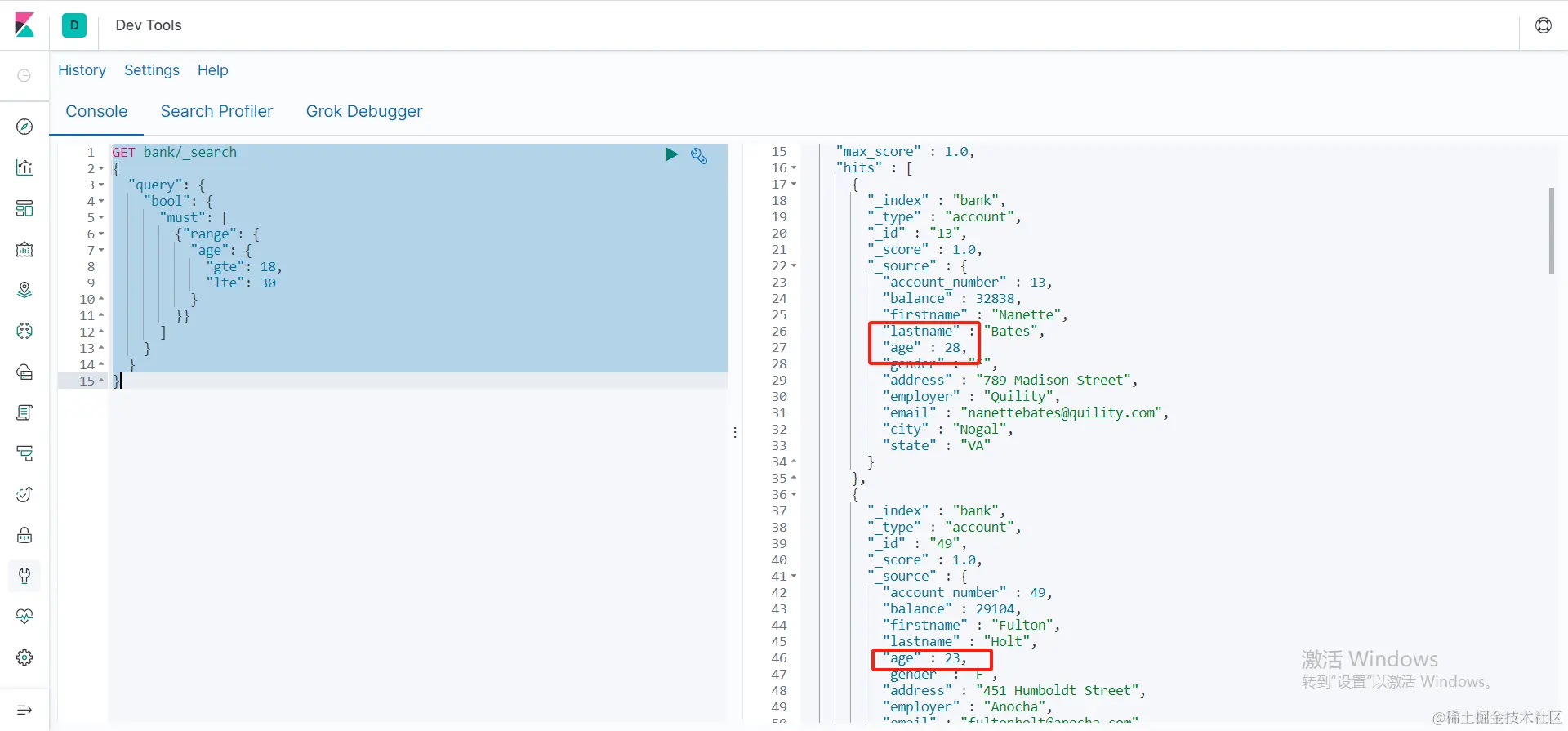1568x731 pixels.
Task: Click the "_id" : "49" output line
Action: [x=916, y=544]
